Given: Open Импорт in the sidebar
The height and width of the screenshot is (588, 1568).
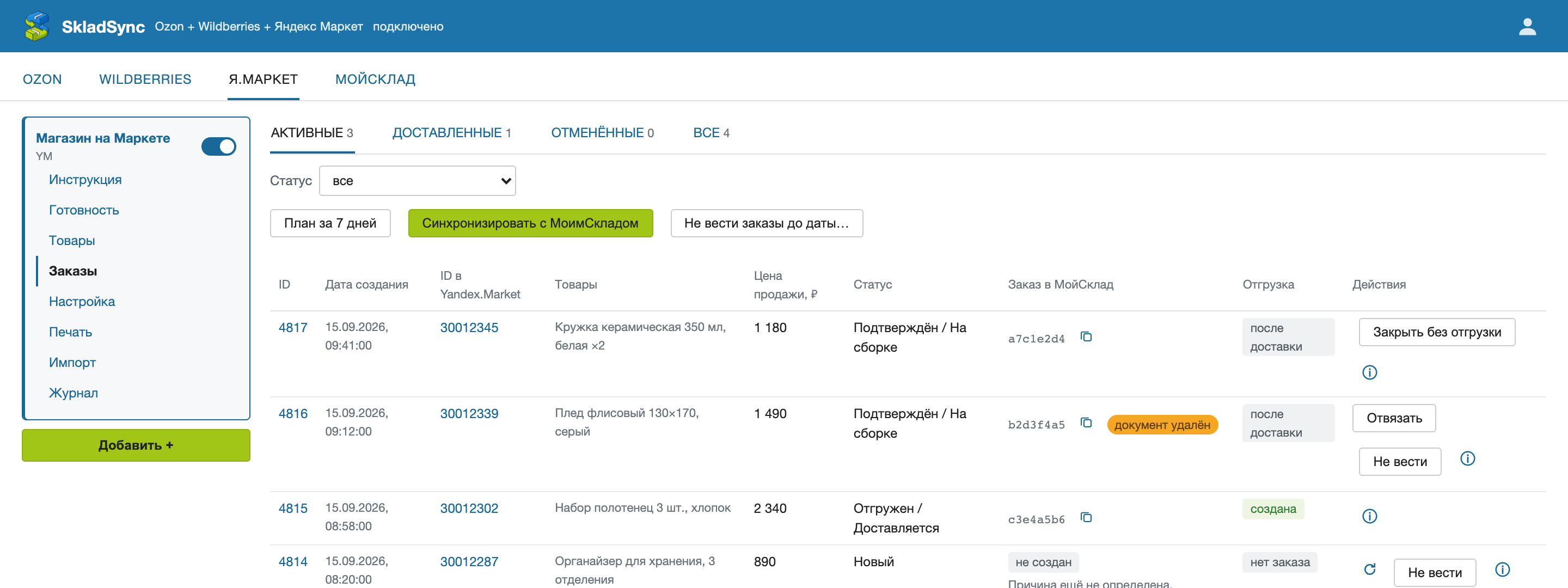Looking at the screenshot, I should 72,362.
